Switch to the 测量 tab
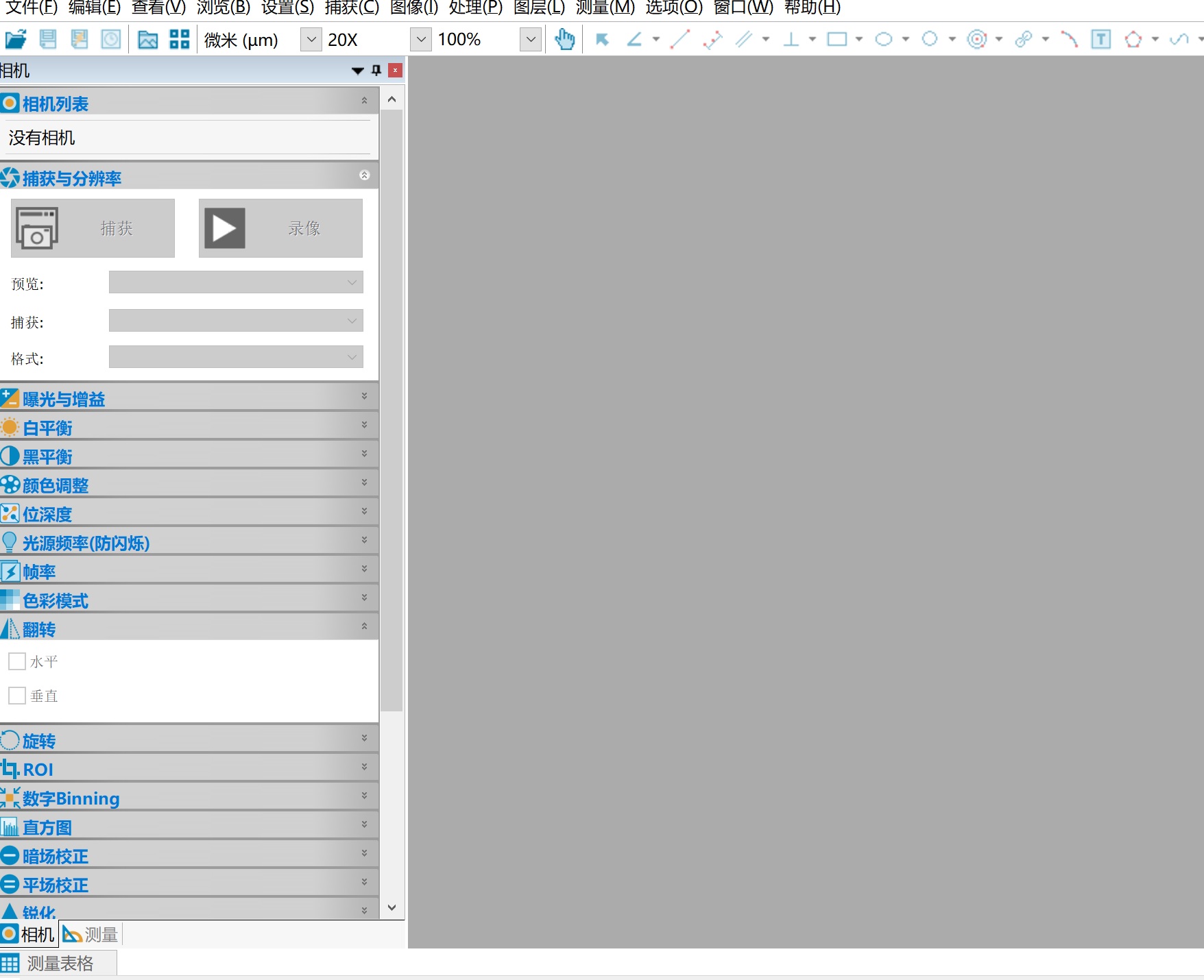The image size is (1204, 980). tap(91, 934)
